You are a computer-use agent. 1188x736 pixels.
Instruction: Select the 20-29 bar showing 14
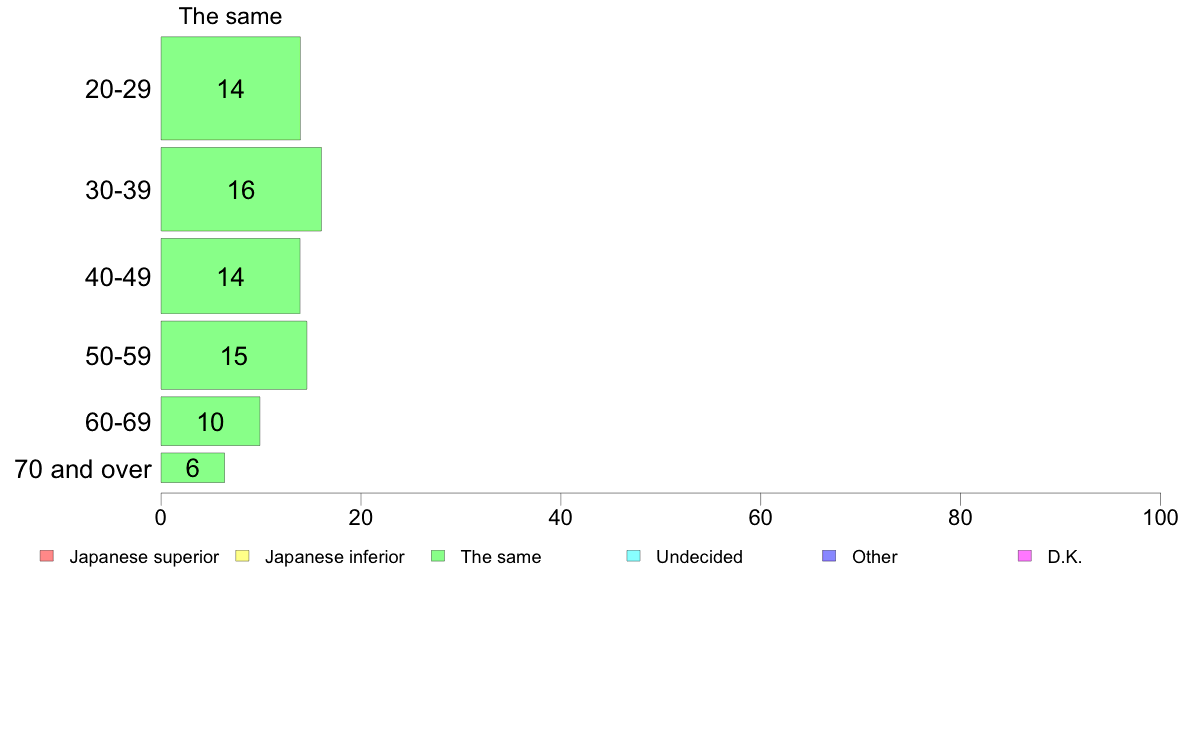230,88
